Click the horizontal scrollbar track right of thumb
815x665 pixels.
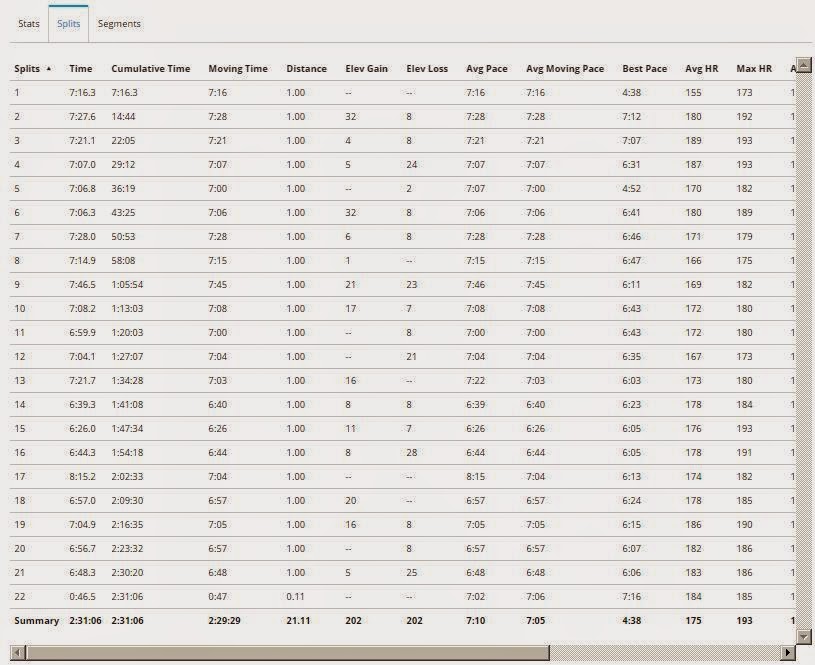pos(665,653)
